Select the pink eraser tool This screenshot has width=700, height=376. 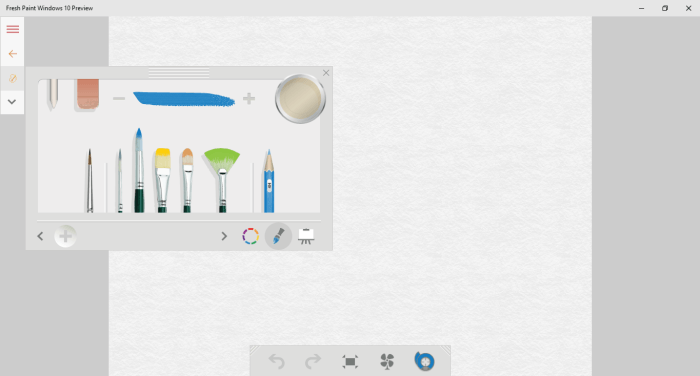tap(88, 94)
